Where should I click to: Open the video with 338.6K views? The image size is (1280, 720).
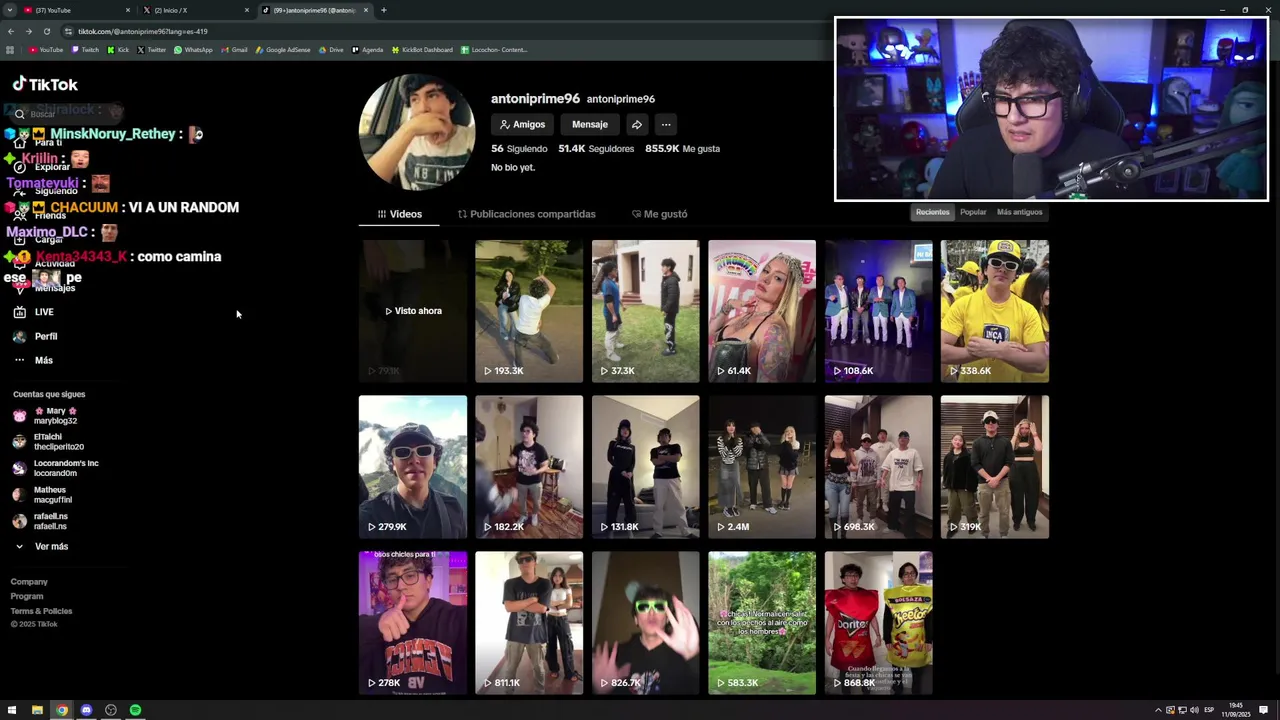995,311
